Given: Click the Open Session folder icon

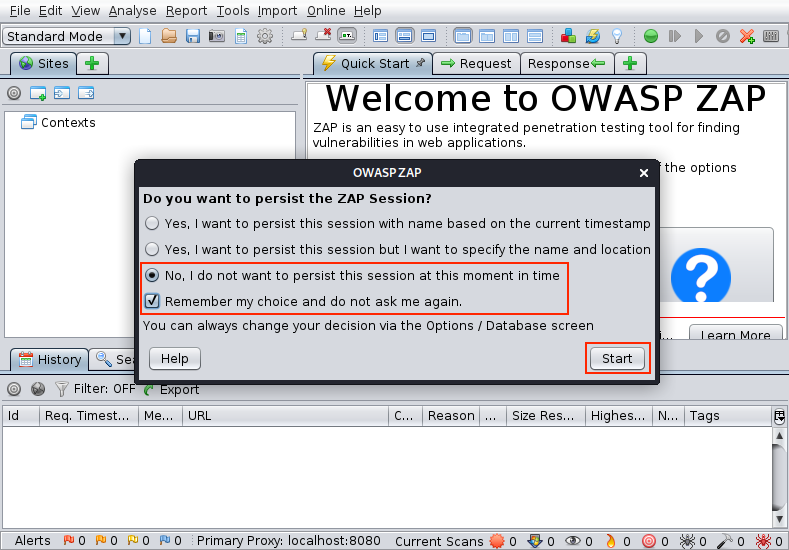Looking at the screenshot, I should (x=169, y=36).
